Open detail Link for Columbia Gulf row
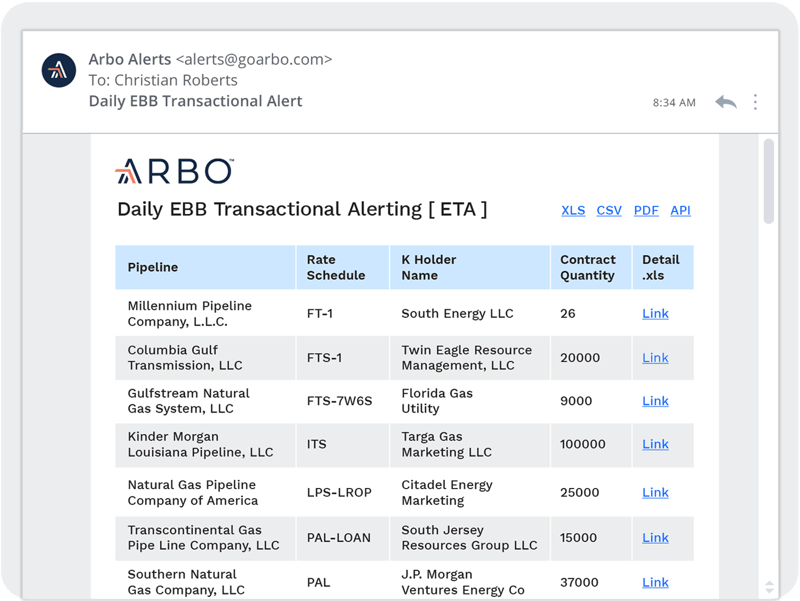 655,358
